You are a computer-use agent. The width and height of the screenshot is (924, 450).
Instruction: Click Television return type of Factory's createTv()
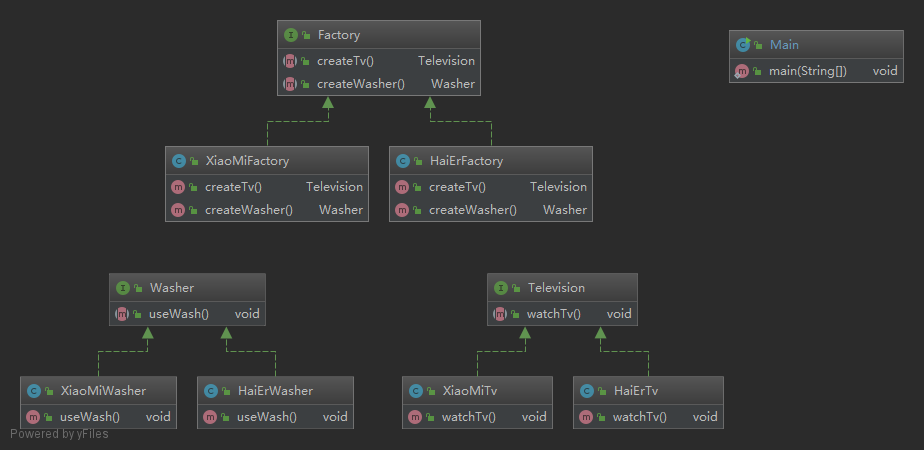click(x=447, y=61)
